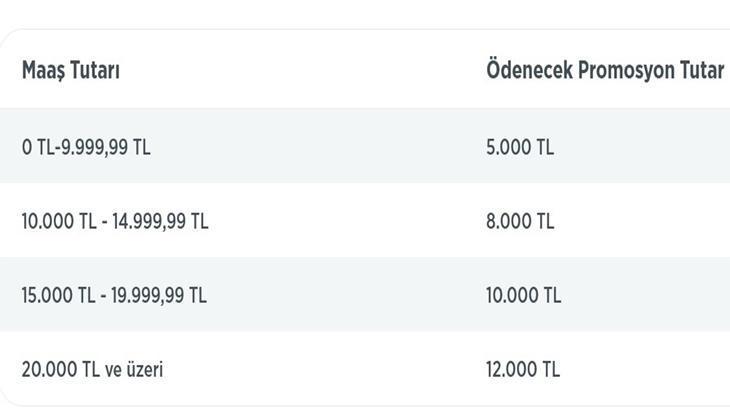Viewport: 730px width, 420px height.
Task: Click the word 'Maaş' in the header
Action: point(44,71)
